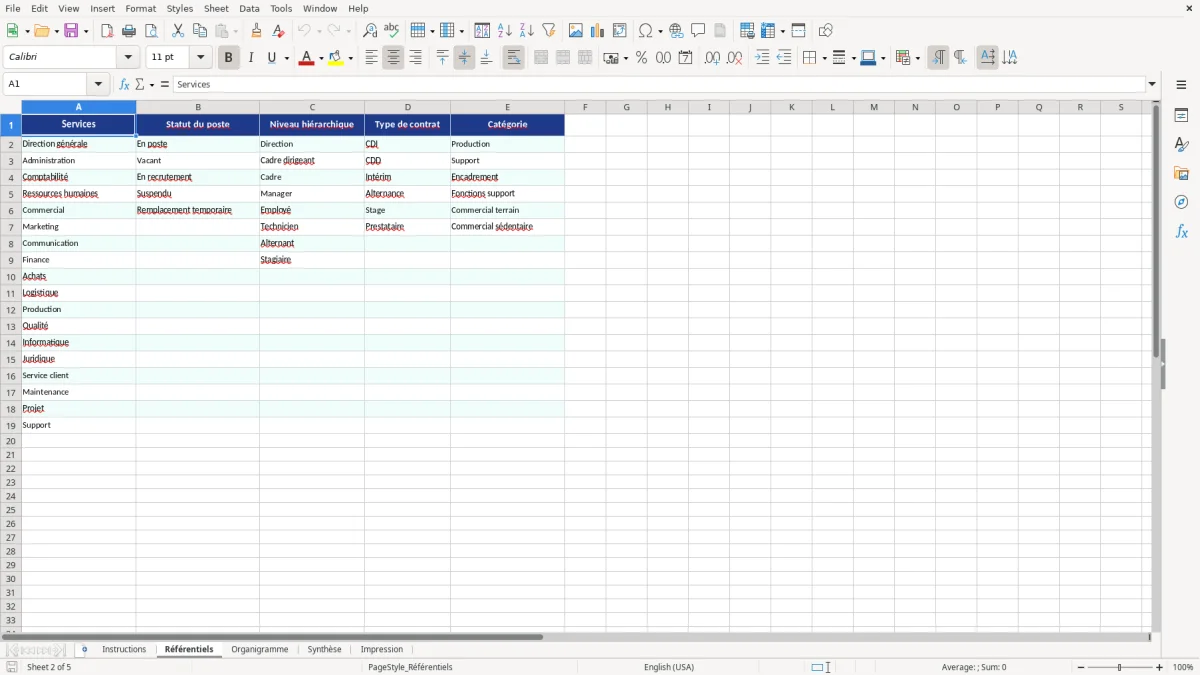Screen dimensions: 1200x675
Task: Apply AutoFilter funnel icon
Action: [x=549, y=31]
